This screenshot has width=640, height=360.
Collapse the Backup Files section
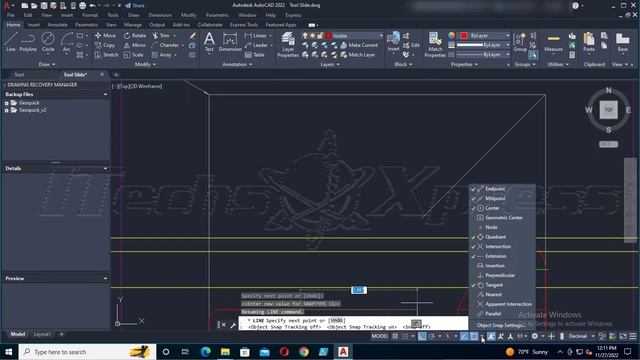coord(105,94)
